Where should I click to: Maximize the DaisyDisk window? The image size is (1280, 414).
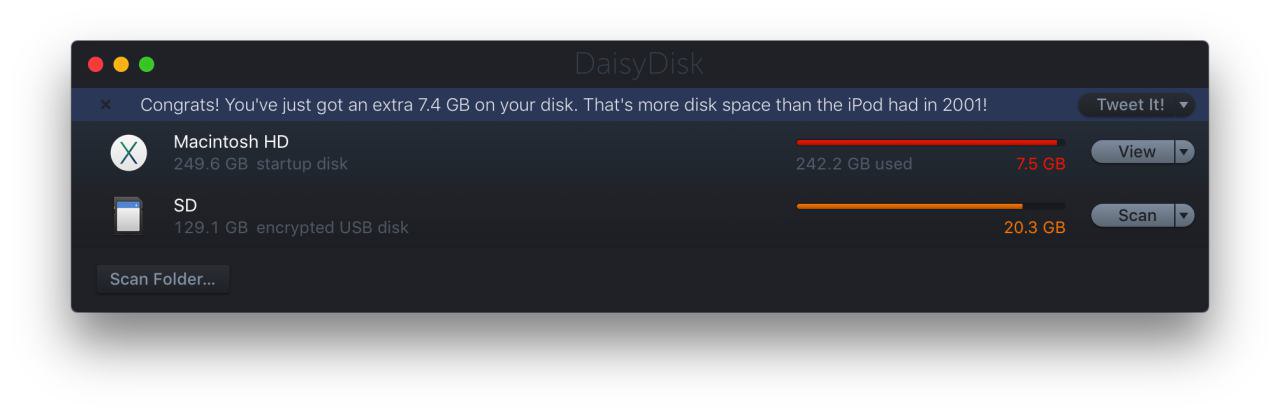tap(147, 65)
